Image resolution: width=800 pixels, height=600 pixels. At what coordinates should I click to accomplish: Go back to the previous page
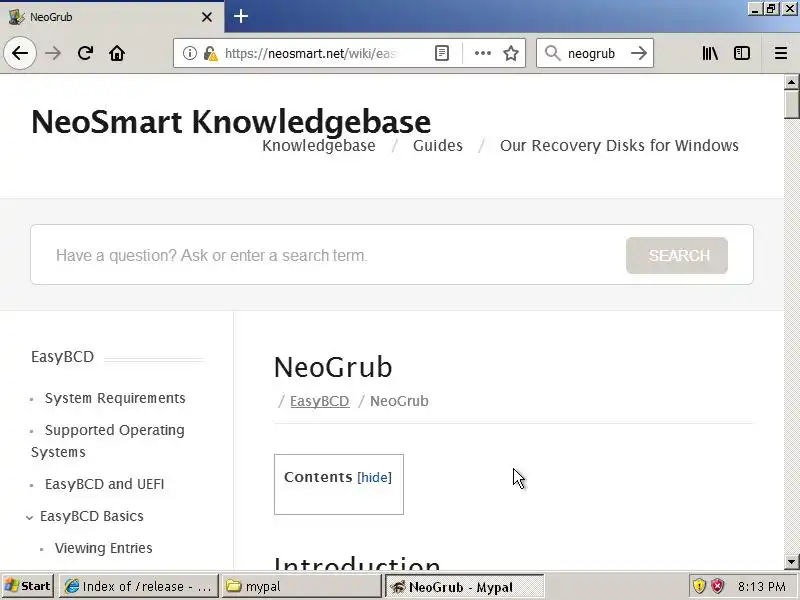click(x=20, y=53)
